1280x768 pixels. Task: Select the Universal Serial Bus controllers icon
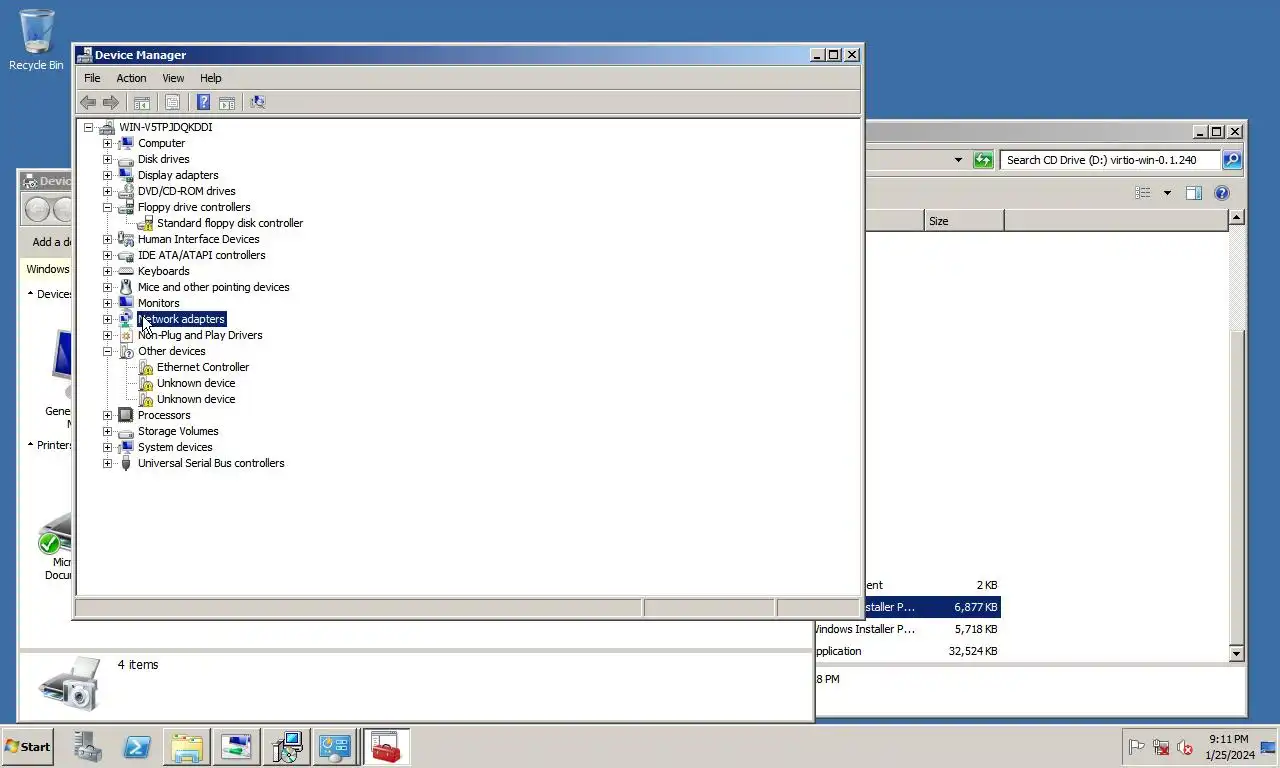point(126,463)
